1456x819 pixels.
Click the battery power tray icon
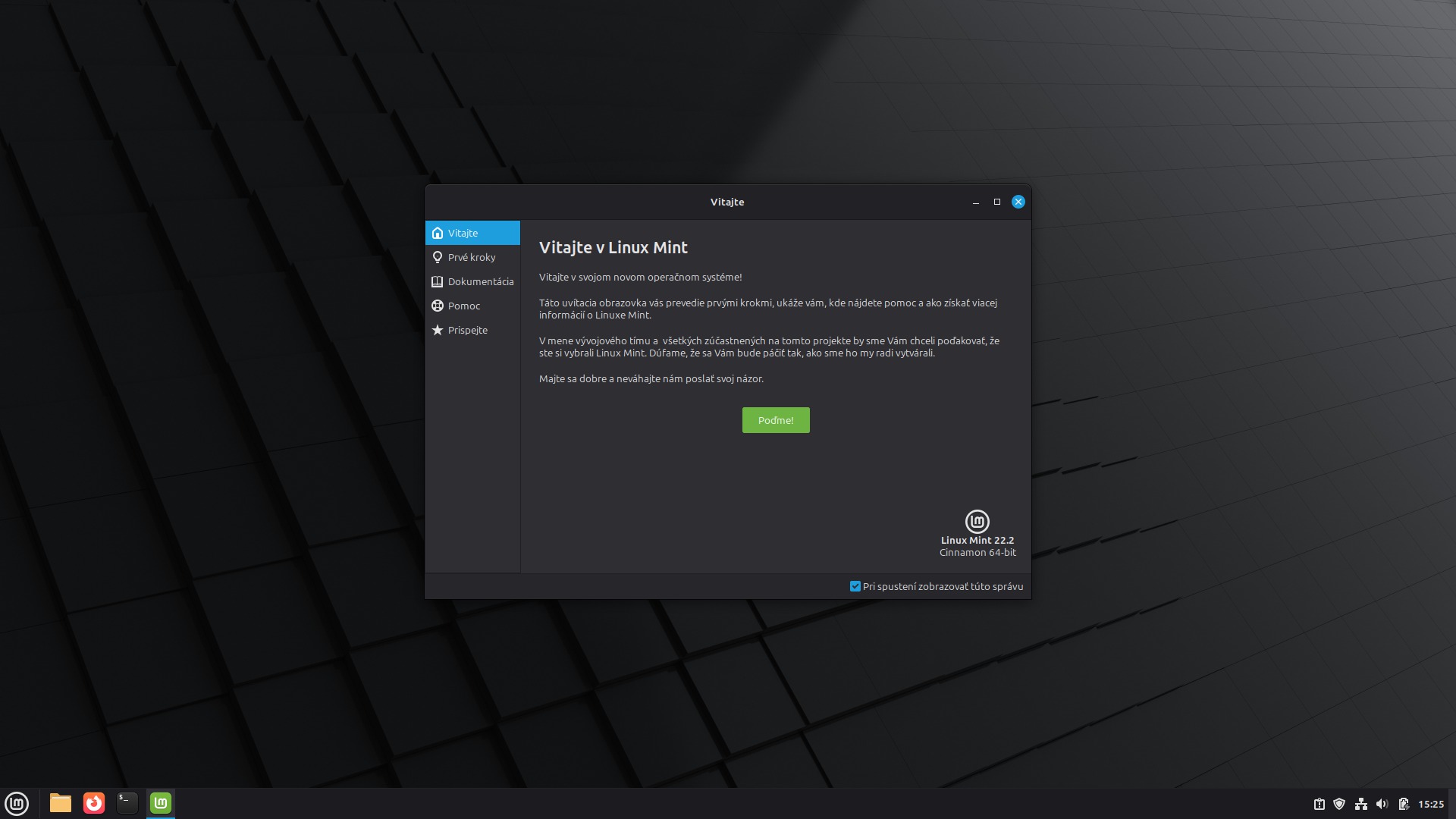click(x=1404, y=804)
